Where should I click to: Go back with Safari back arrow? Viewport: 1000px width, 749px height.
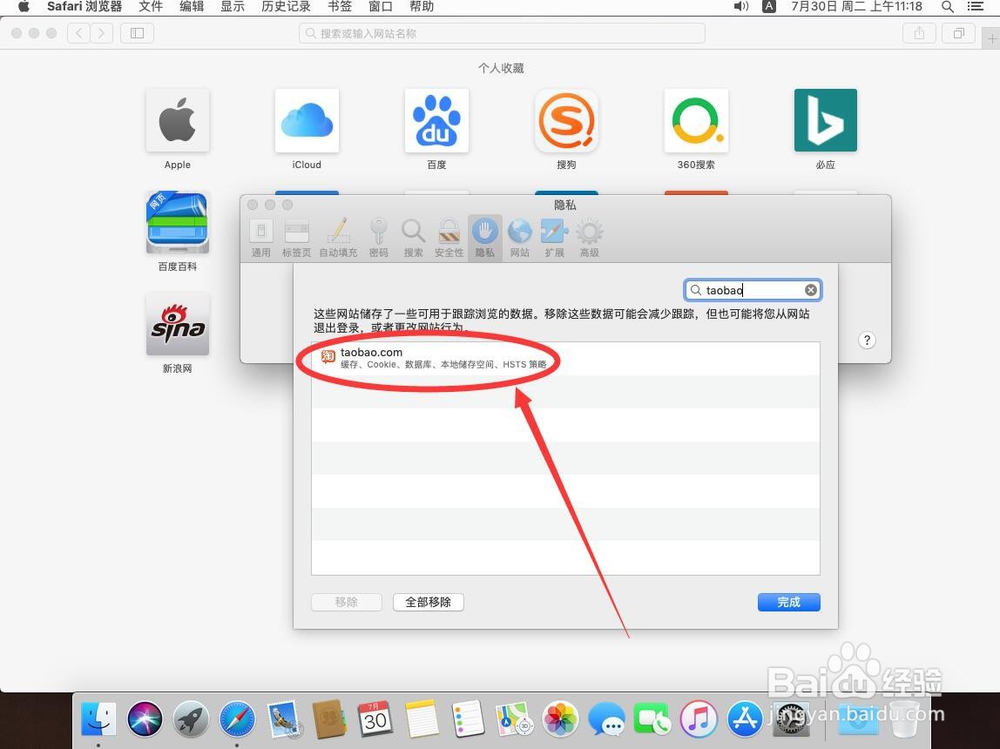coord(78,33)
